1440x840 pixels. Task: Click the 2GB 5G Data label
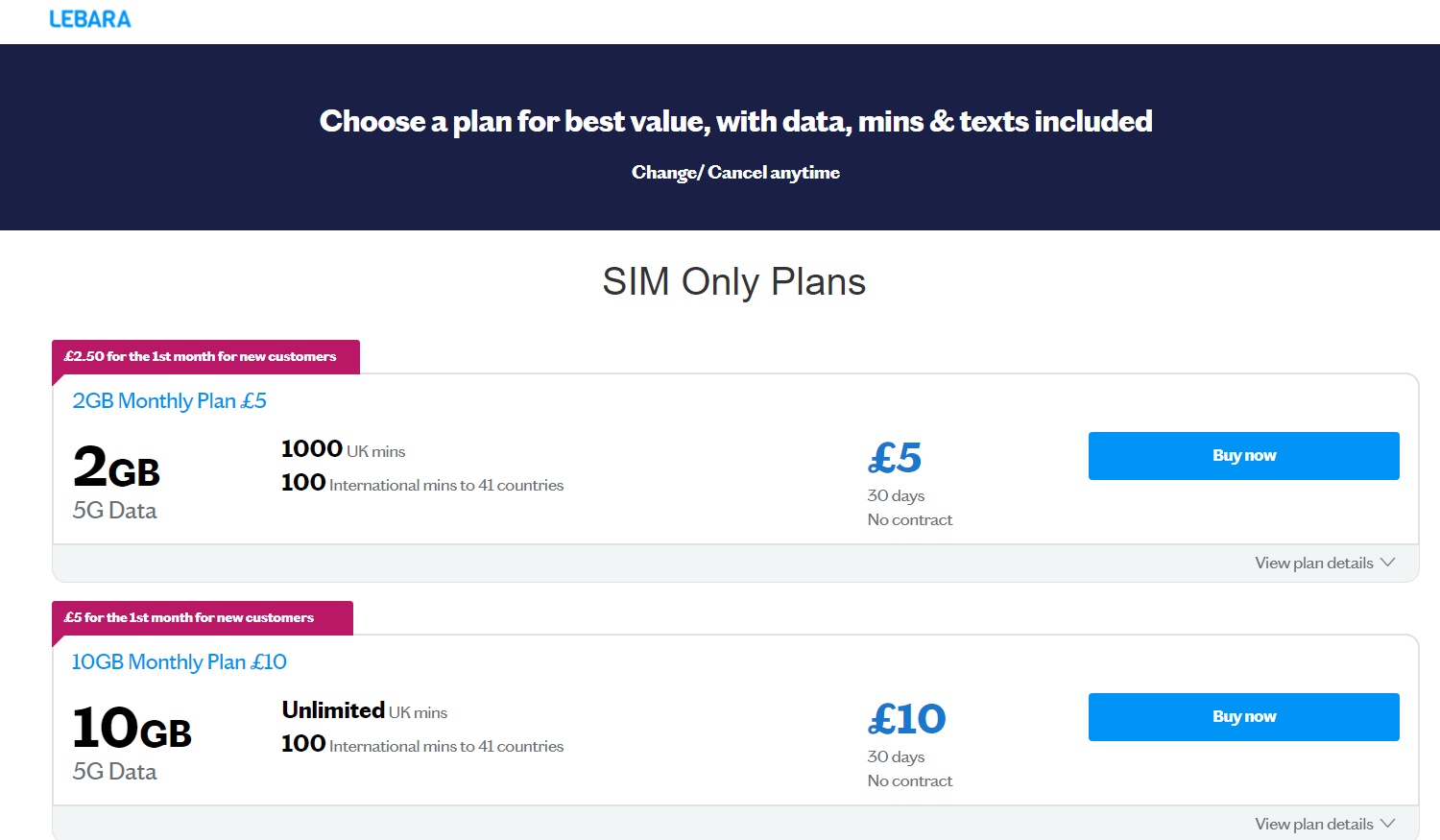[x=115, y=511]
